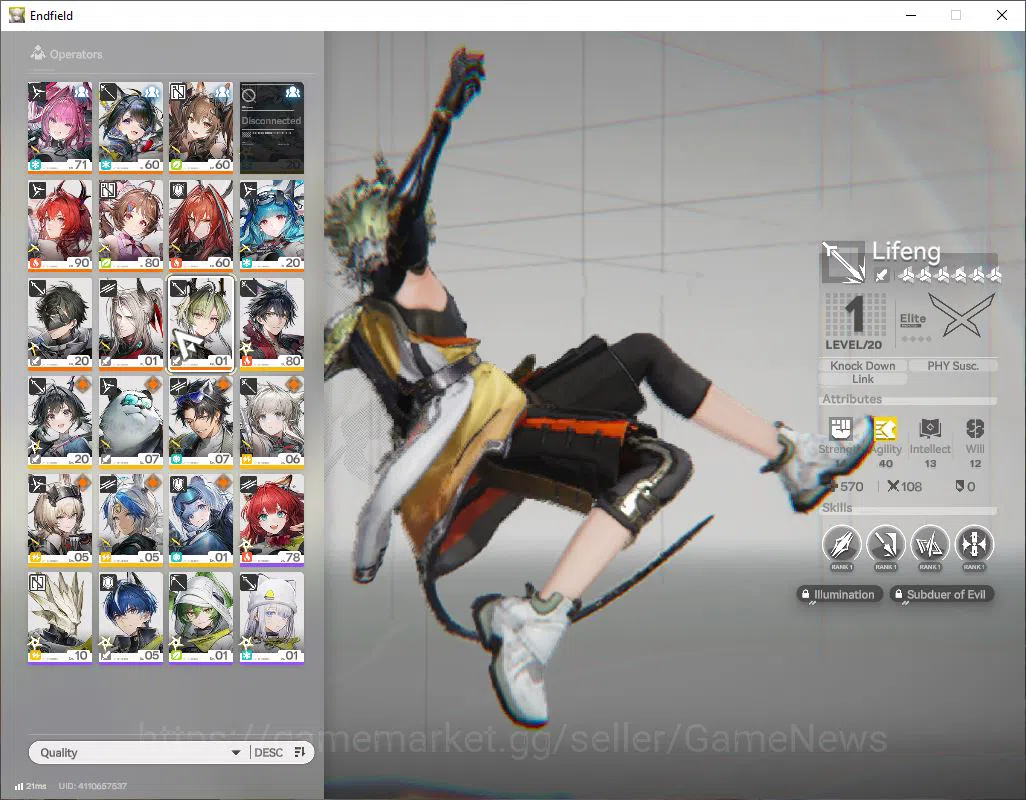Click the Lifeng name heading

click(x=906, y=251)
